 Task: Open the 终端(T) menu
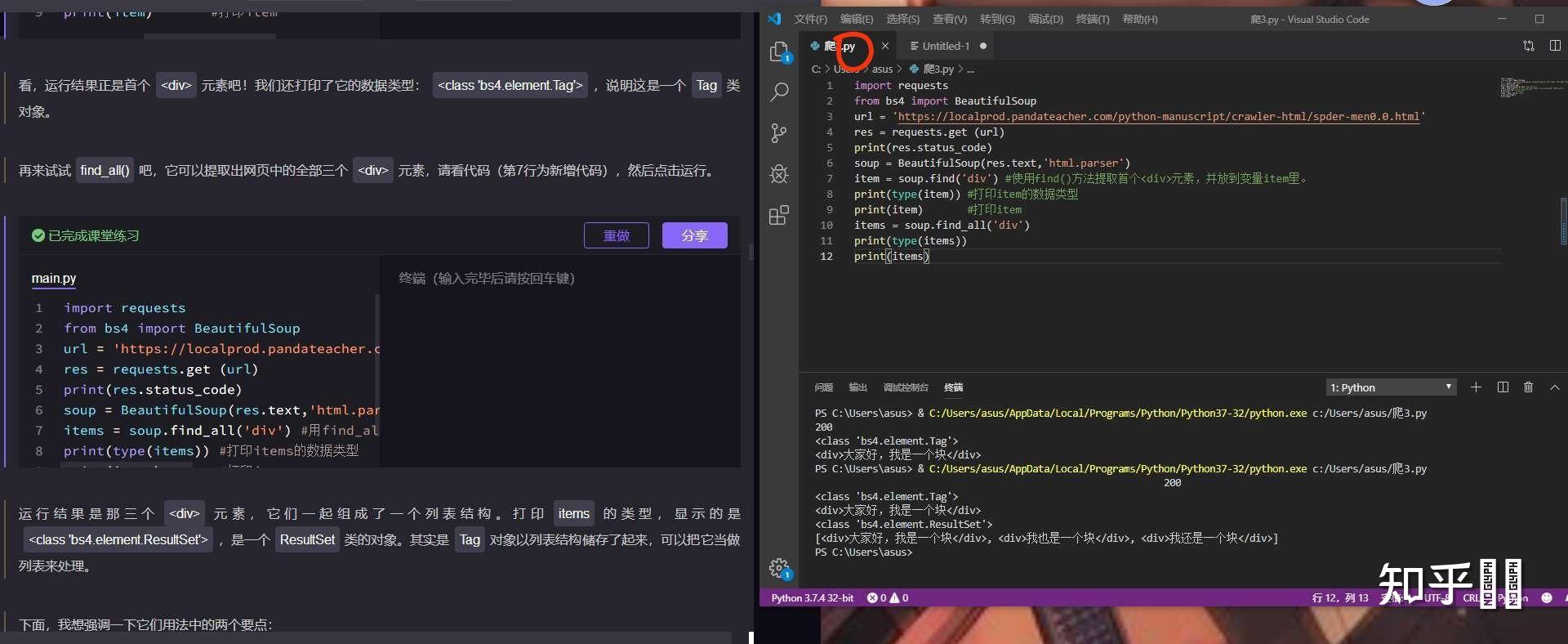pyautogui.click(x=1093, y=19)
